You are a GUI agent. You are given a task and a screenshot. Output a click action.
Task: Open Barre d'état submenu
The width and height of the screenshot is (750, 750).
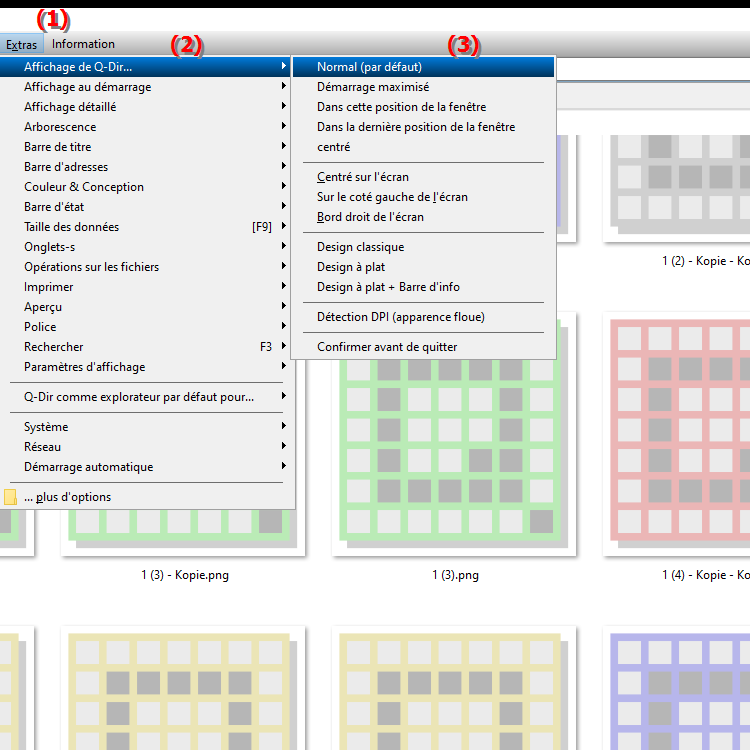tap(145, 207)
